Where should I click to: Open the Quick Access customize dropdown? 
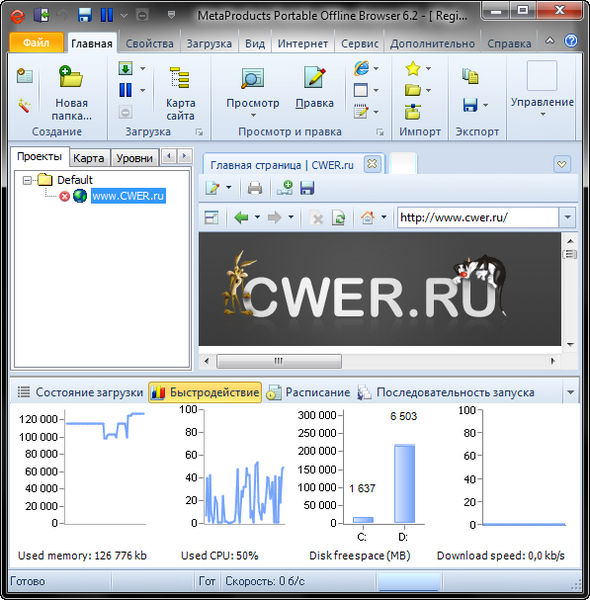(x=171, y=15)
